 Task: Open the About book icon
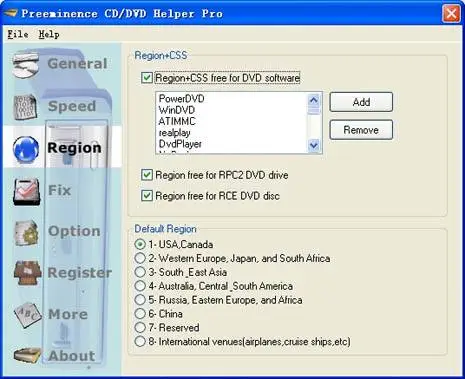[x=27, y=355]
